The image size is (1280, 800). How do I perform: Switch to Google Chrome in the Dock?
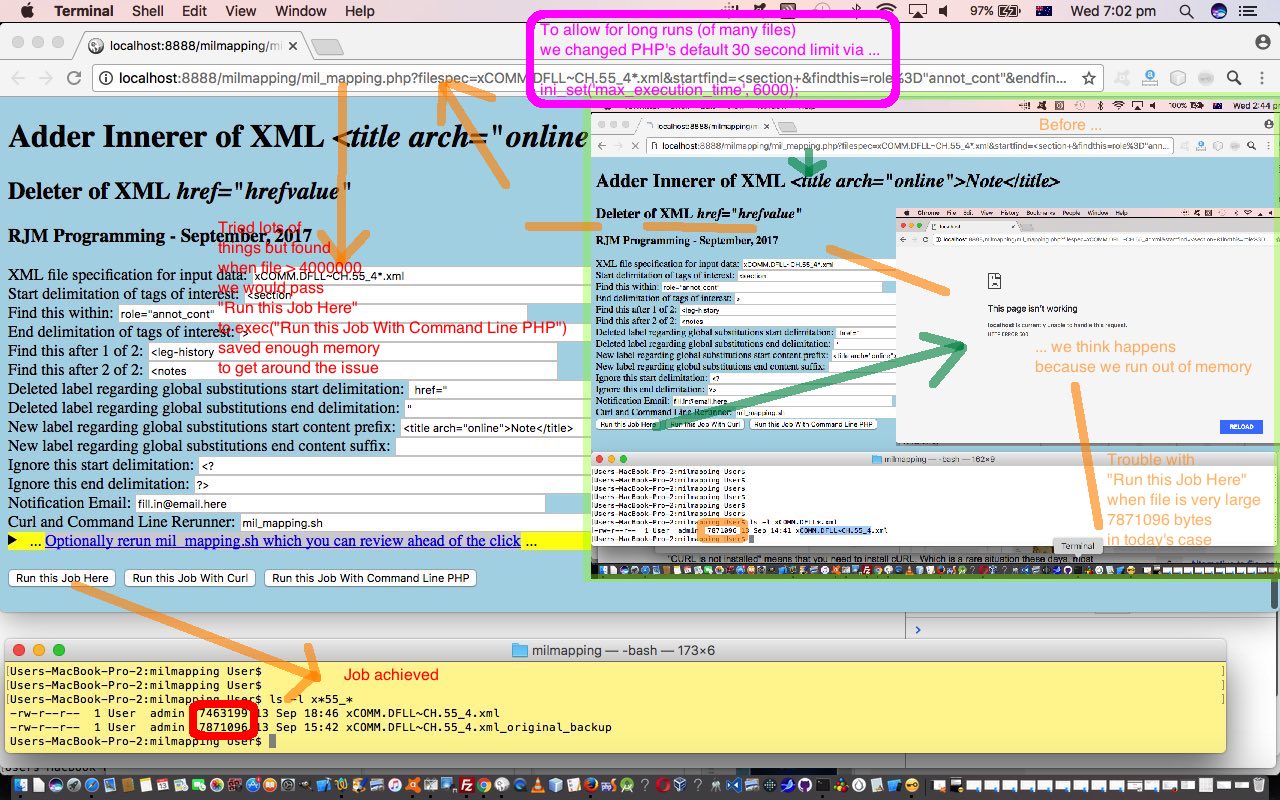coord(484,786)
